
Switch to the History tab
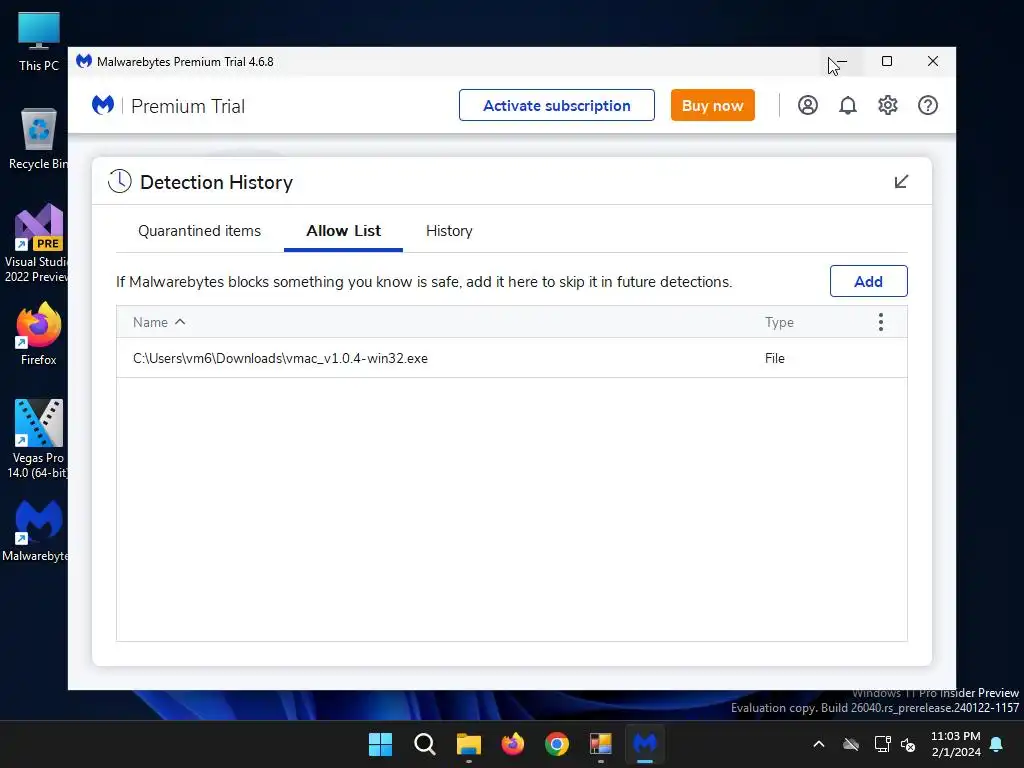tap(449, 231)
